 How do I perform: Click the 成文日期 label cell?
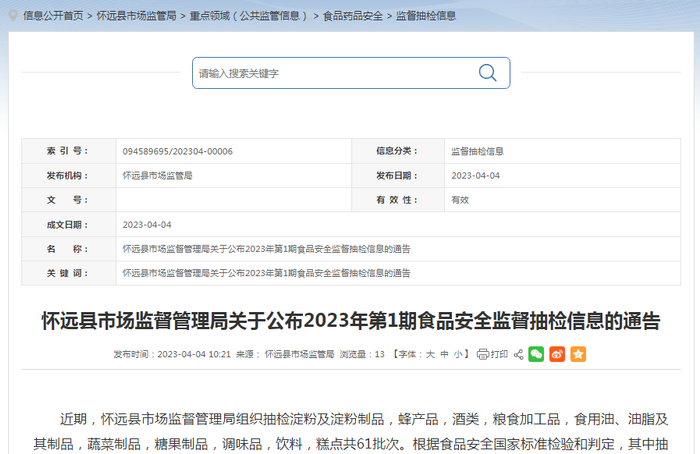[x=69, y=224]
